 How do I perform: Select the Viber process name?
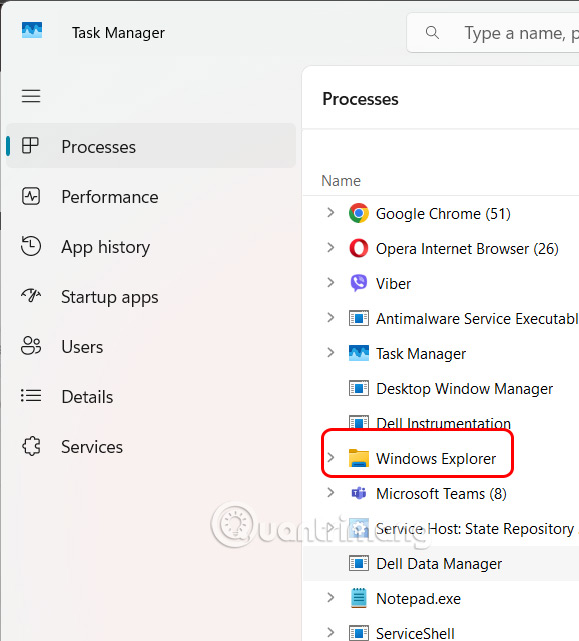pos(393,284)
